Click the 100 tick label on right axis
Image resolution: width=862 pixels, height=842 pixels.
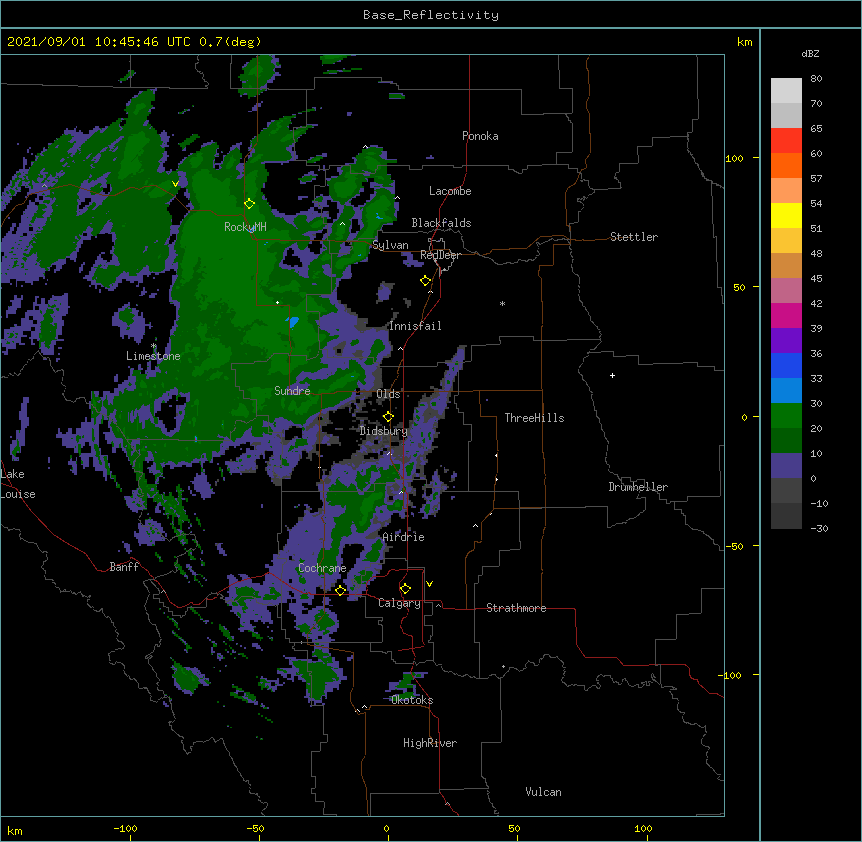734,158
